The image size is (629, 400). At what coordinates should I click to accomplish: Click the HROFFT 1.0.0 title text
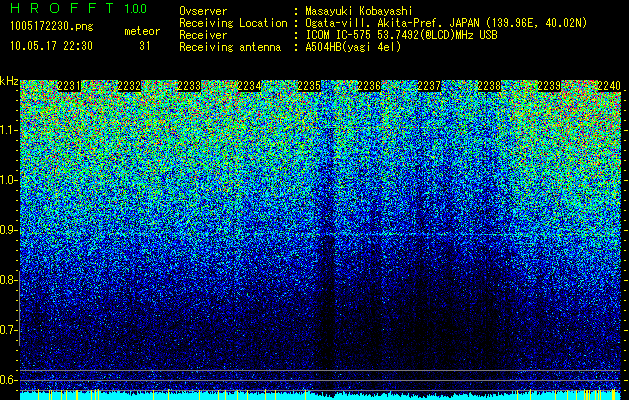79,8
